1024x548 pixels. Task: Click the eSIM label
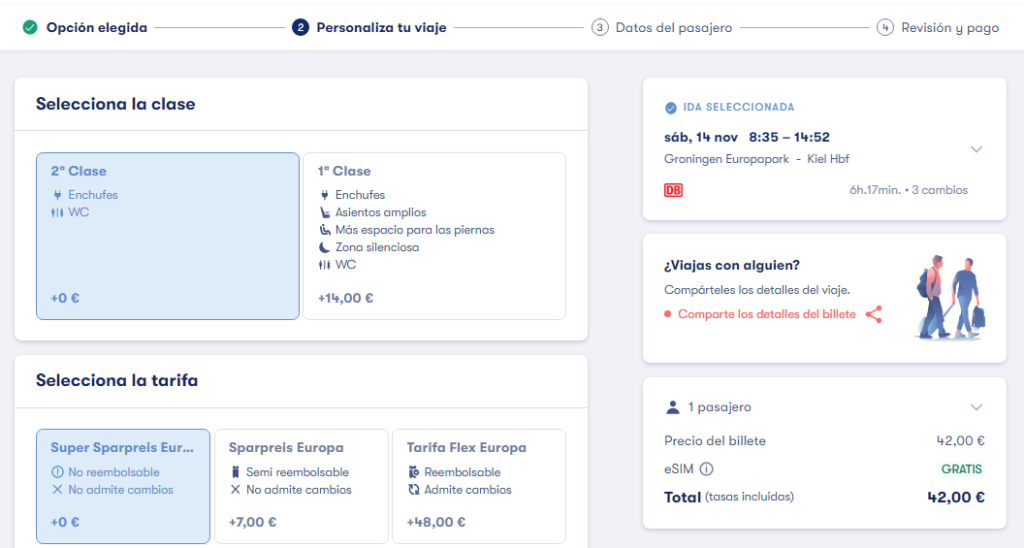(679, 469)
